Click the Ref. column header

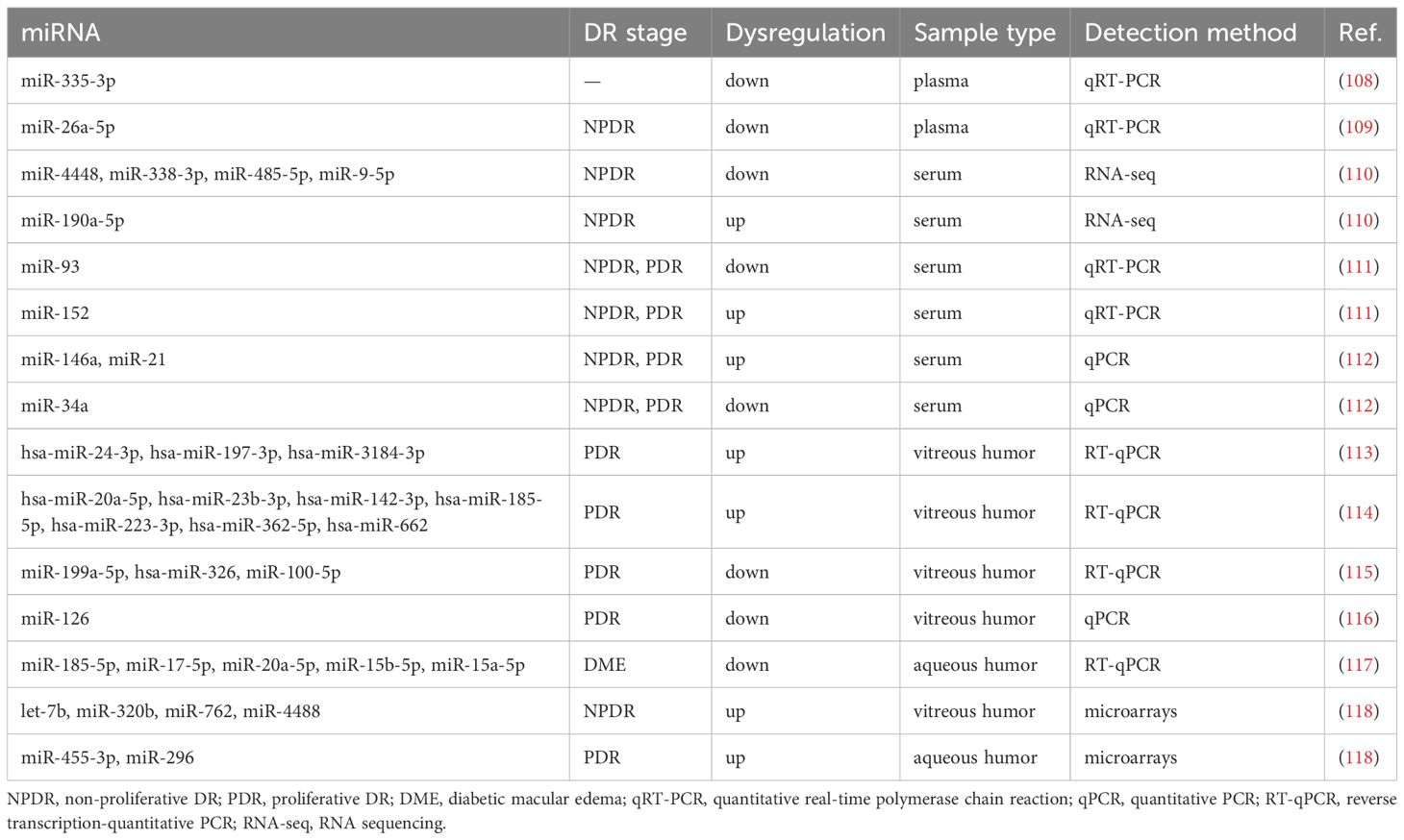(x=1360, y=33)
